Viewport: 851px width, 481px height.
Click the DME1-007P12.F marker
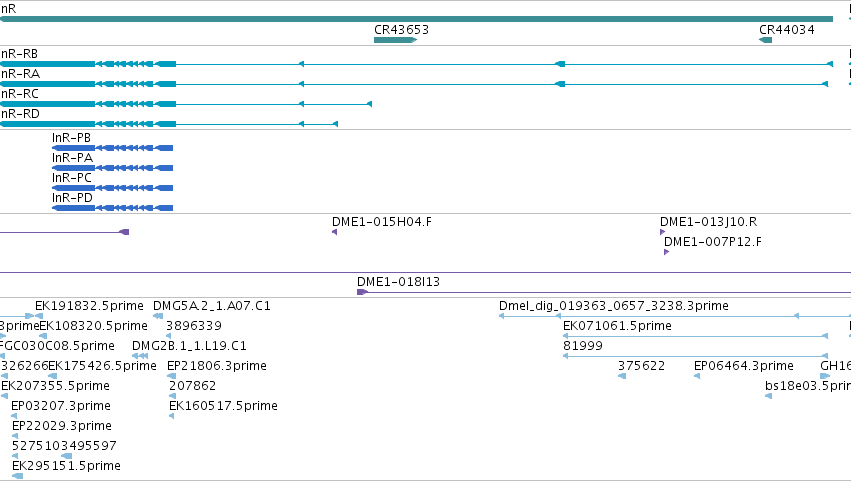(666, 252)
